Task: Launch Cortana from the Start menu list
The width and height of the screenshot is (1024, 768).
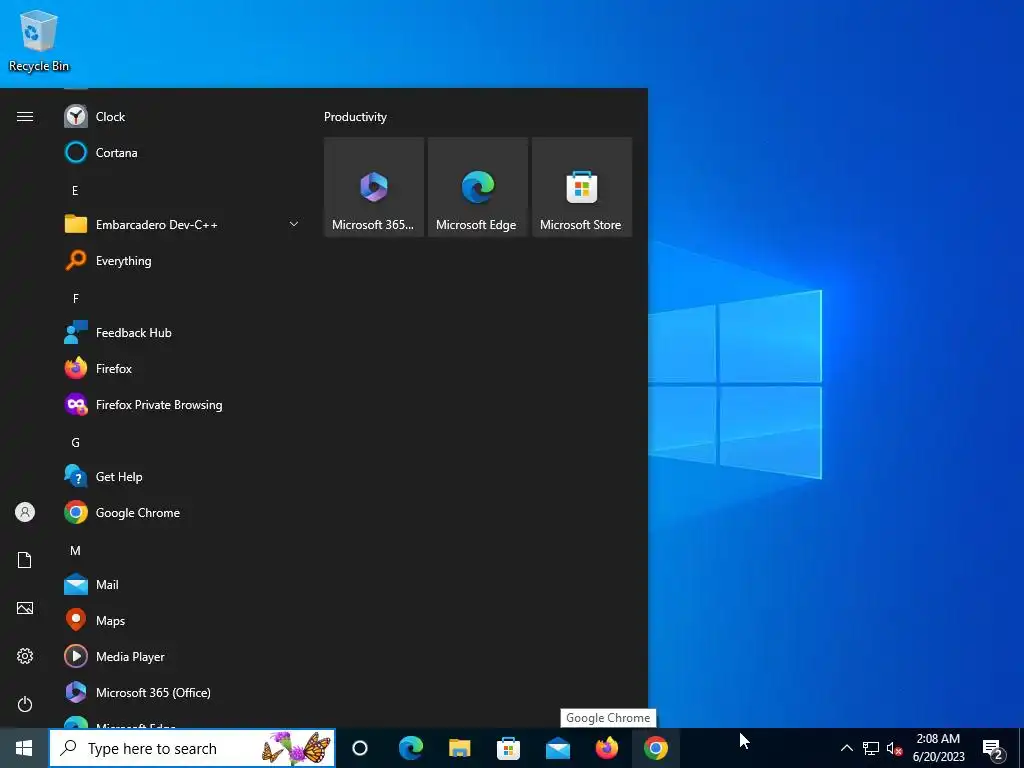Action: tap(182, 153)
